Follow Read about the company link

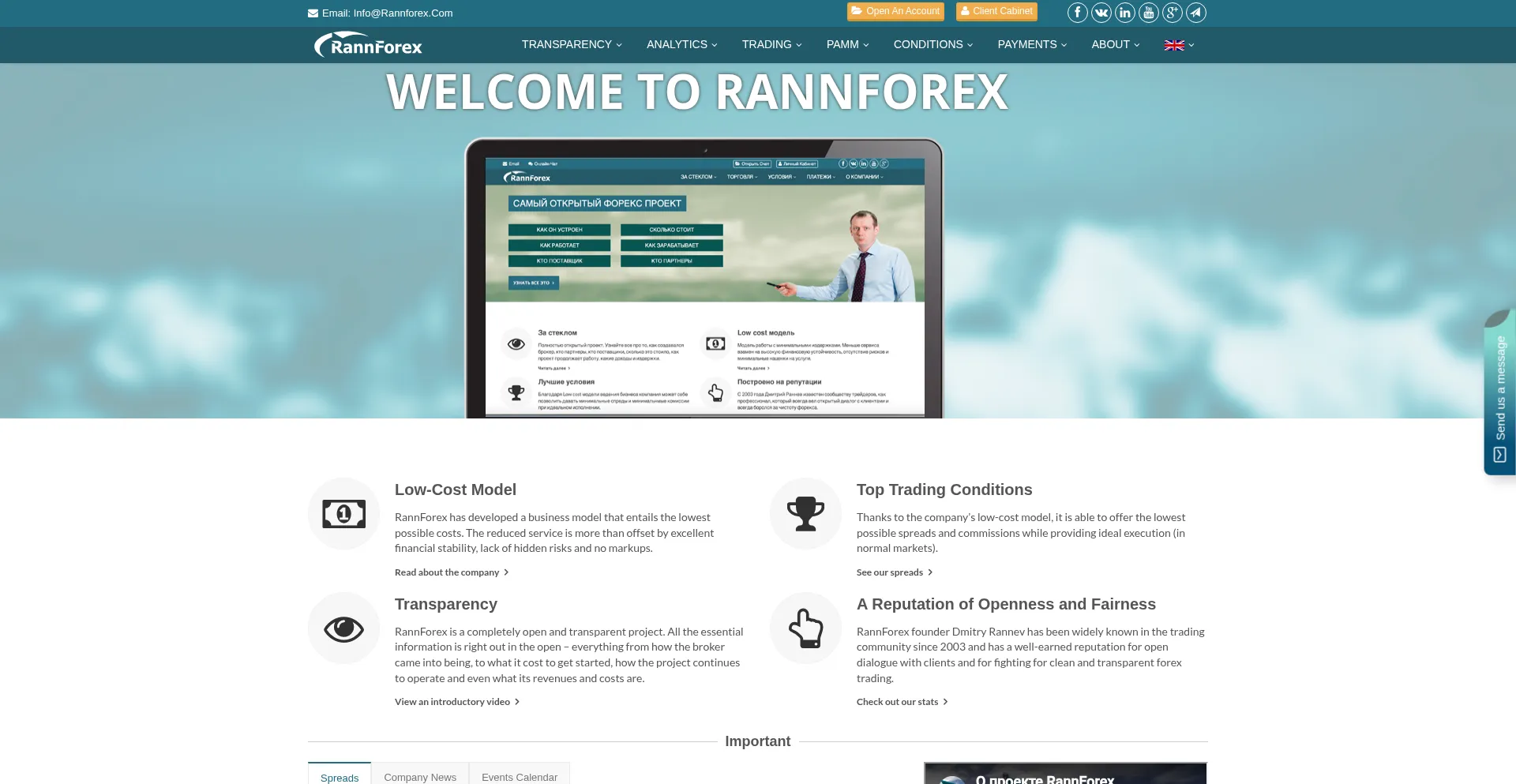452,572
